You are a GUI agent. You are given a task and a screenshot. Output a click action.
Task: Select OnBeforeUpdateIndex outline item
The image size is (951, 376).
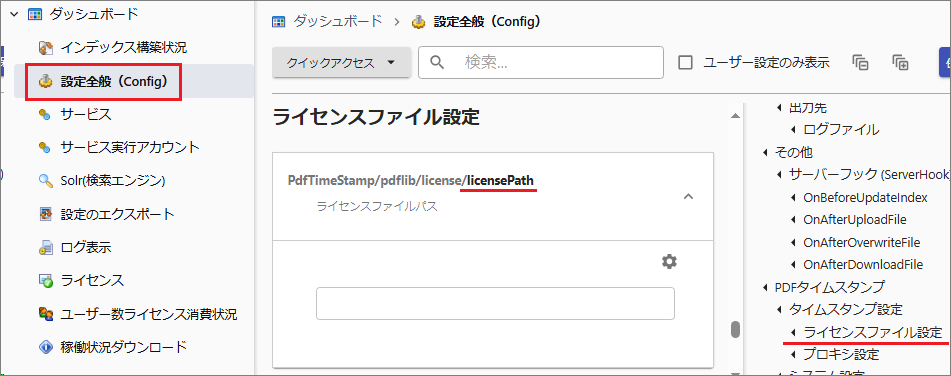[865, 198]
